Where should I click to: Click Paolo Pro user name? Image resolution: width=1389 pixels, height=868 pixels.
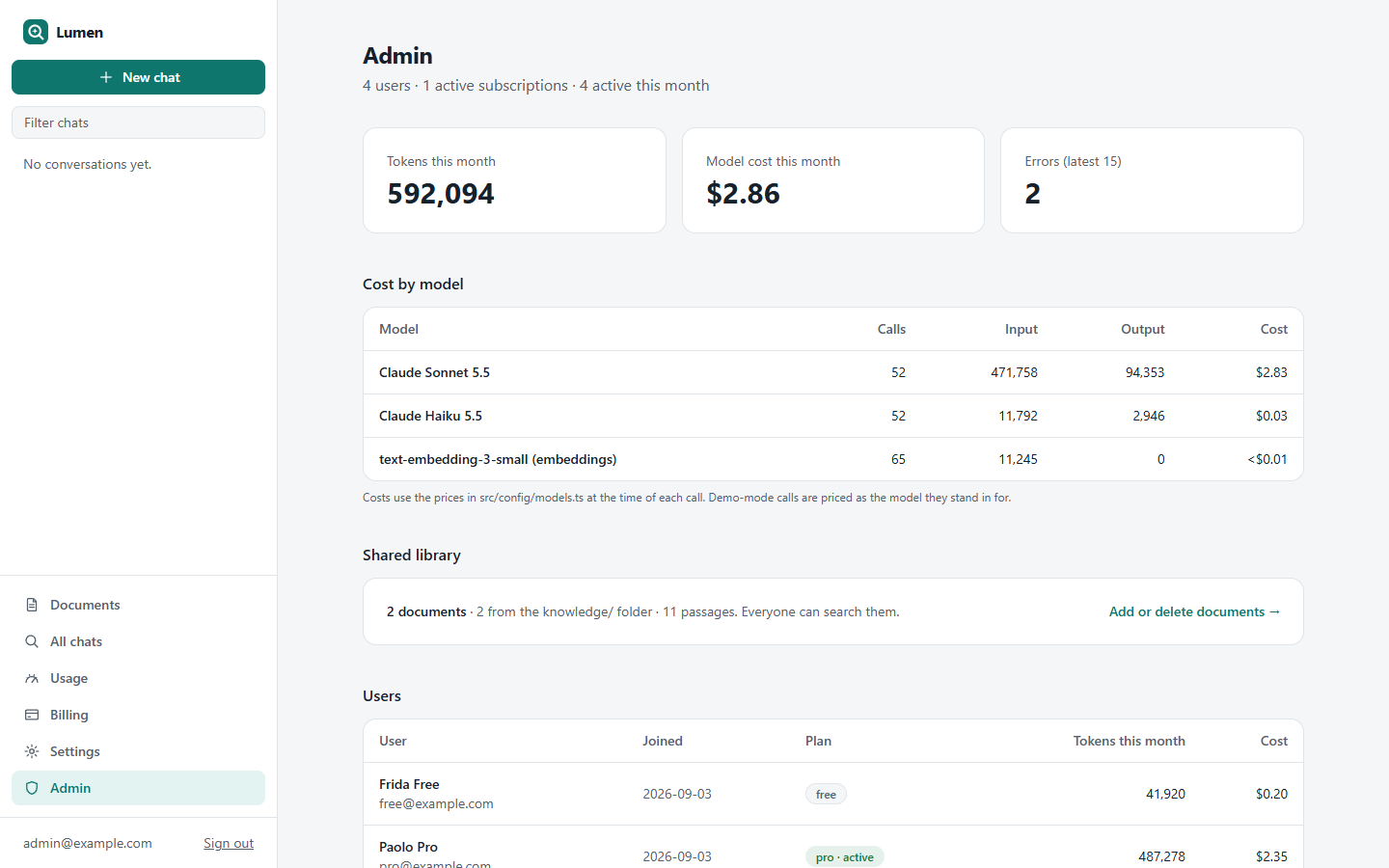[408, 847]
